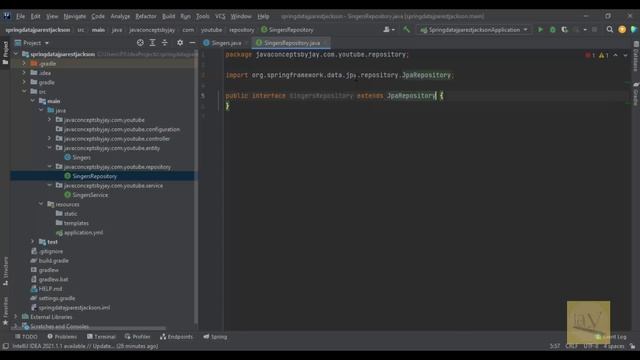
Task: Select Singers class in entity package
Action: point(81,158)
